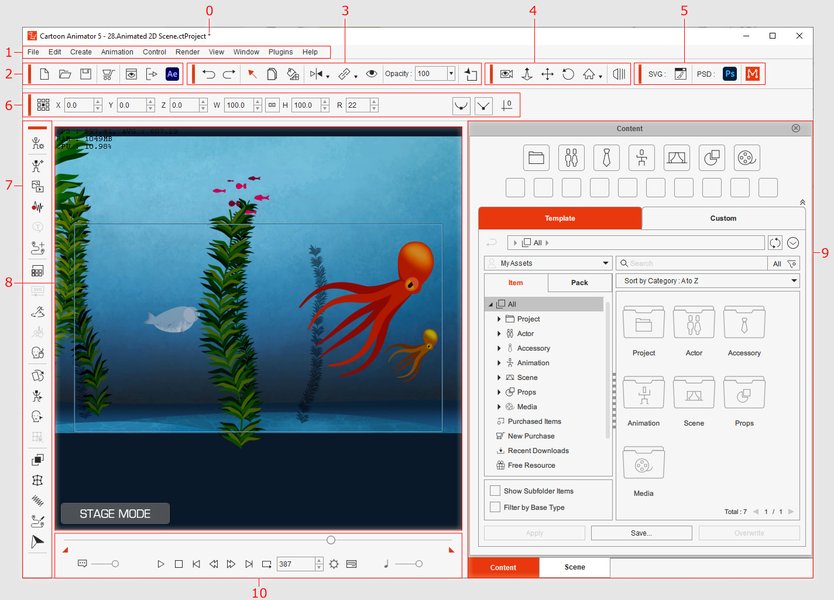
Task: Check Filter by Base Type
Action: tap(495, 507)
